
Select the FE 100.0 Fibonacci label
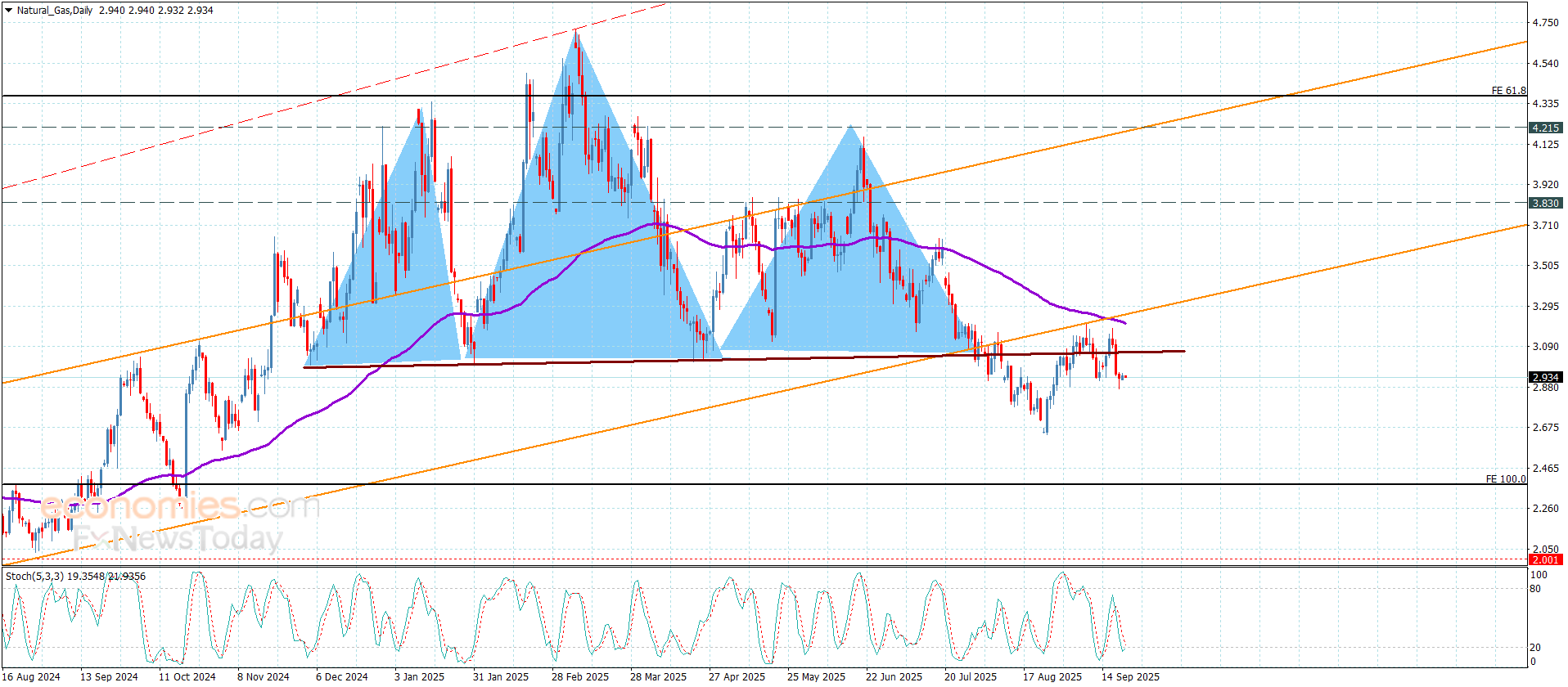pos(1505,479)
